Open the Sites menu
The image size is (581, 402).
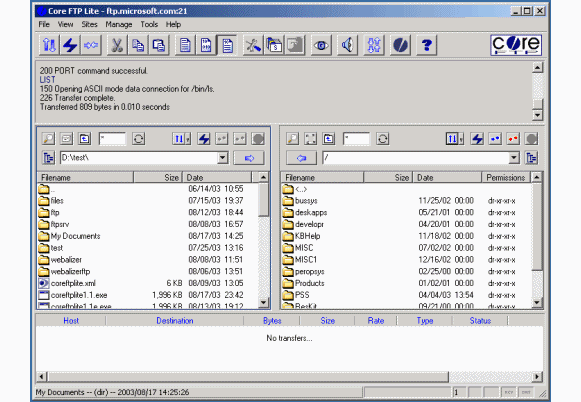pos(89,24)
